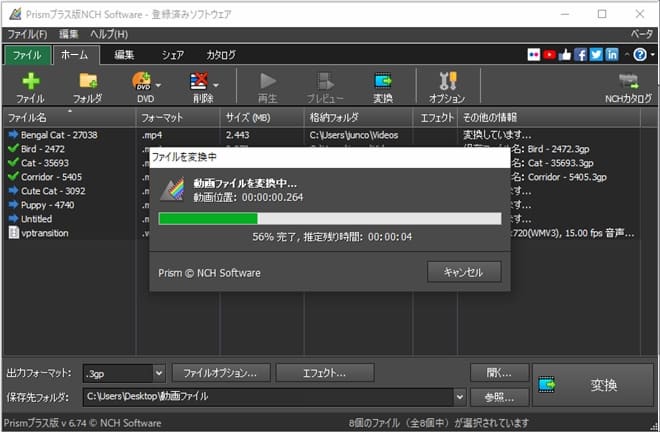Click the ベータ link in menu bar
The height and width of the screenshot is (432, 660).
[642, 34]
